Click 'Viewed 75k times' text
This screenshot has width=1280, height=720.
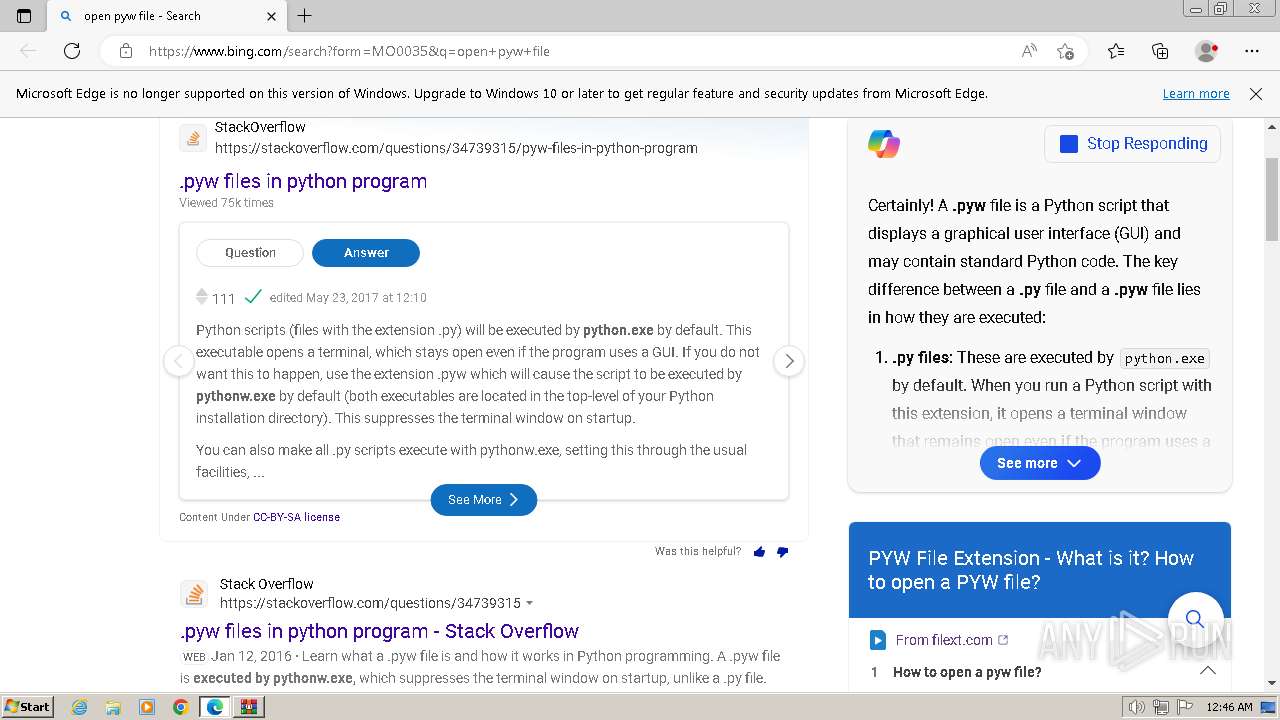pos(226,203)
